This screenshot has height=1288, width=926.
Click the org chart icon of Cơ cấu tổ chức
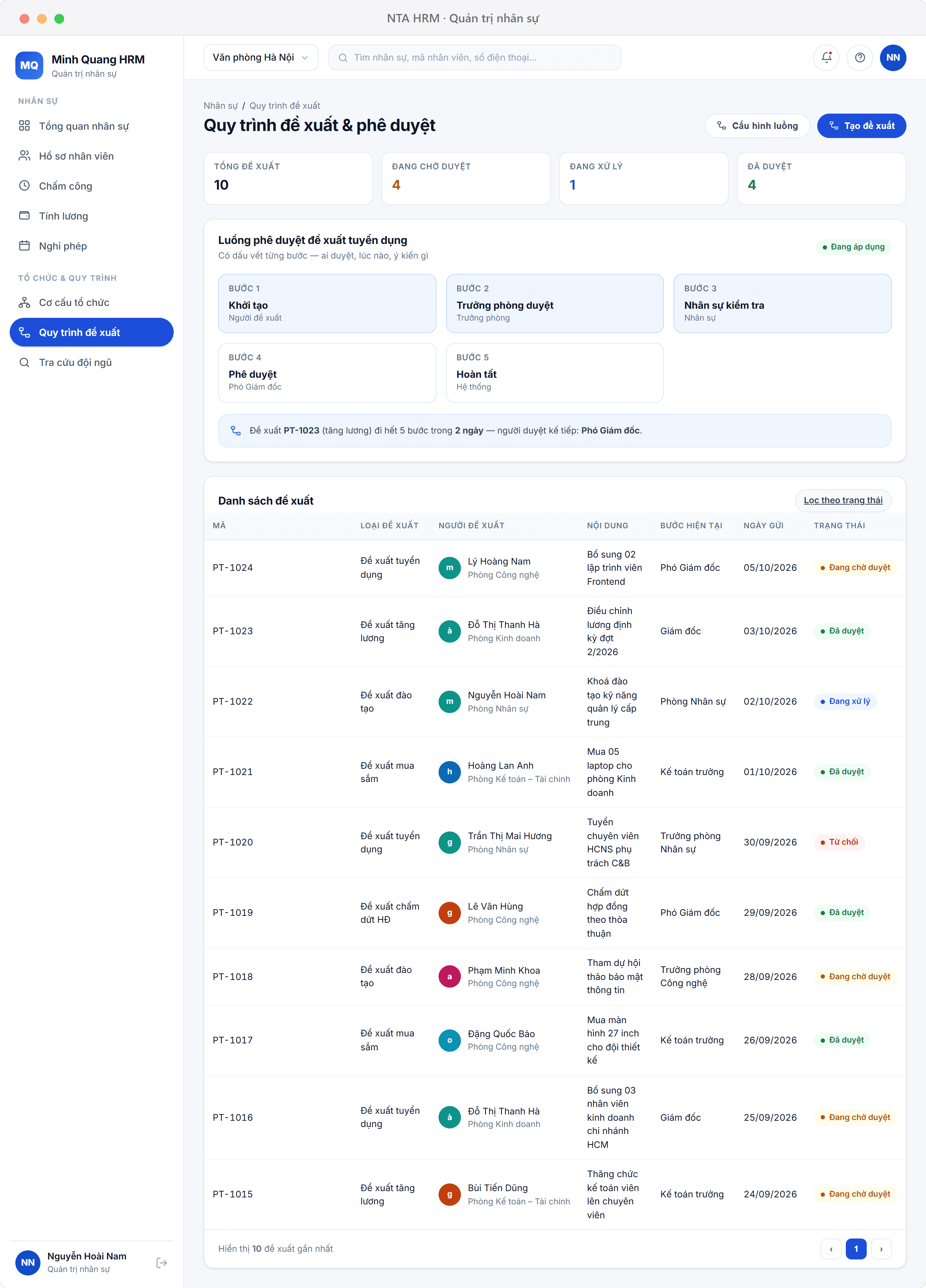point(24,302)
